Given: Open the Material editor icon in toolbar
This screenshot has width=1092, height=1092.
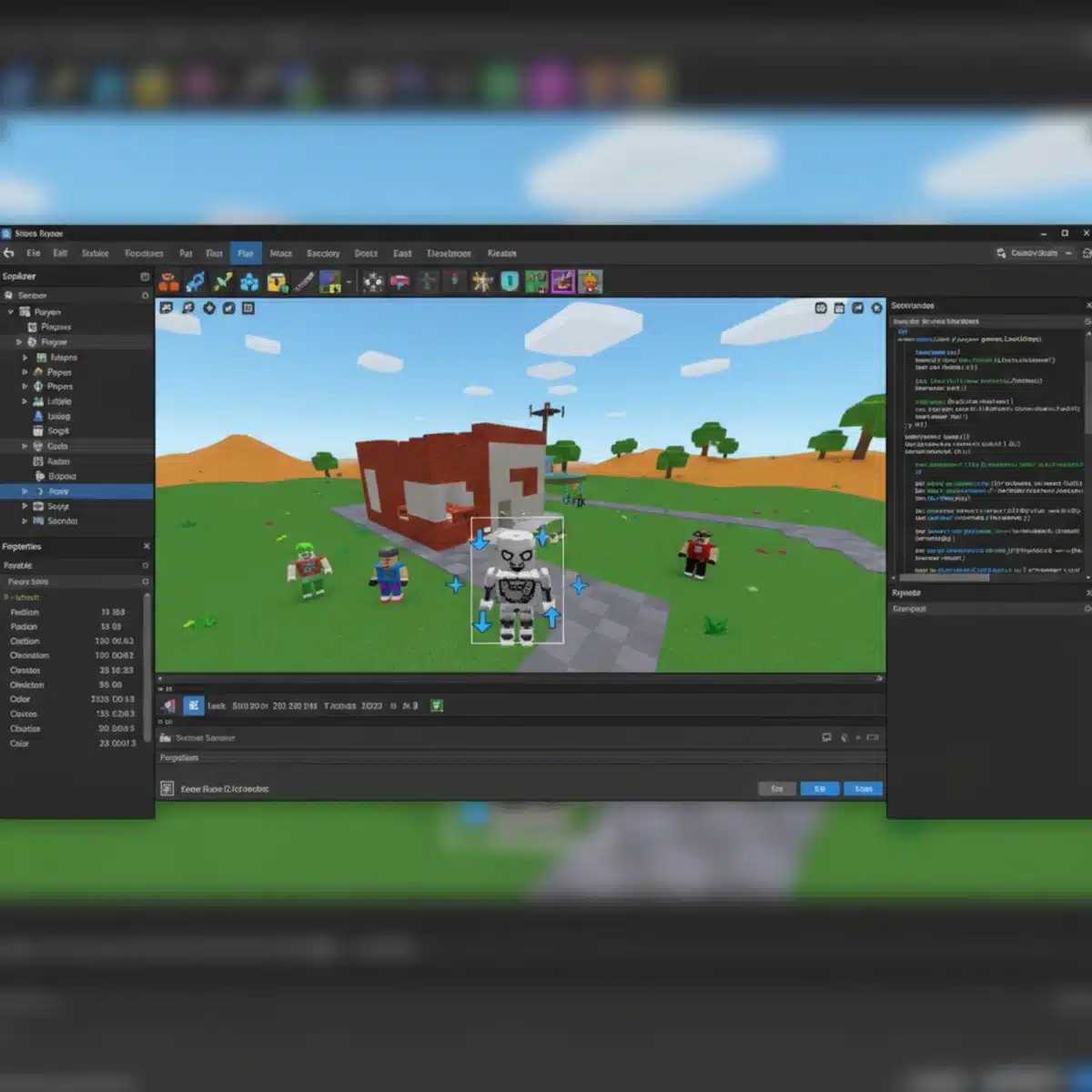Looking at the screenshot, I should (x=329, y=282).
